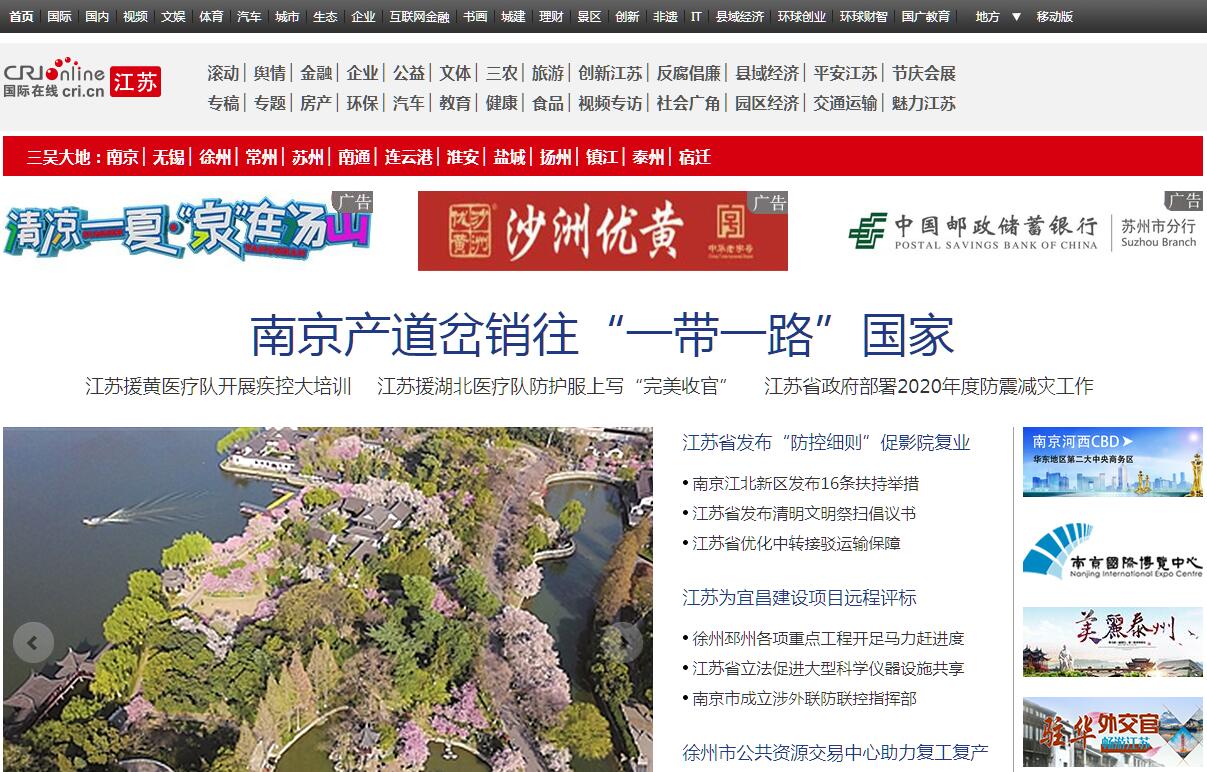Open headline 南京产道岔销往一带一路国家
Image resolution: width=1207 pixels, height=772 pixels.
tap(602, 335)
